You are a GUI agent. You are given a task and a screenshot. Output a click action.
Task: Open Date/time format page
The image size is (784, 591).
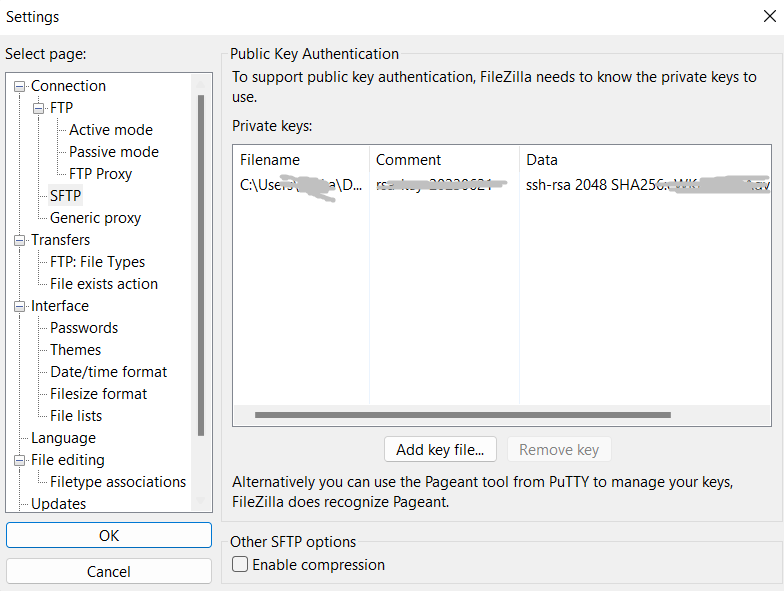(x=108, y=372)
